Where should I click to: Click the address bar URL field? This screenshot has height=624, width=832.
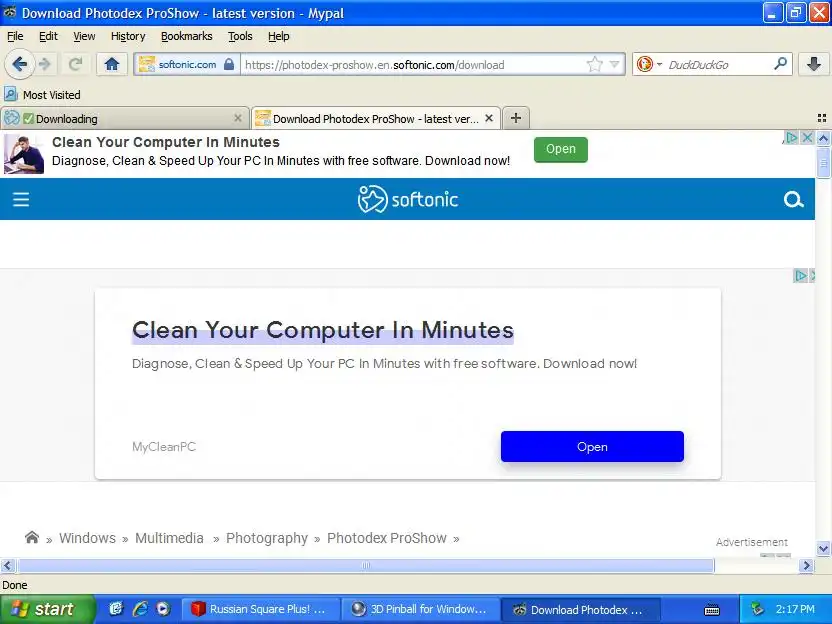coord(413,65)
